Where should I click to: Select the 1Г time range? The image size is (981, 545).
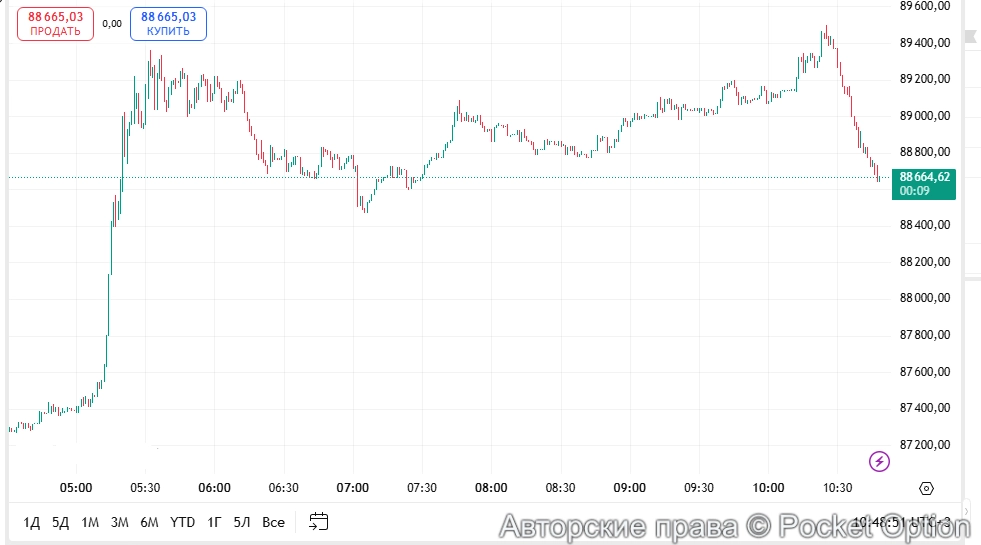(x=214, y=522)
